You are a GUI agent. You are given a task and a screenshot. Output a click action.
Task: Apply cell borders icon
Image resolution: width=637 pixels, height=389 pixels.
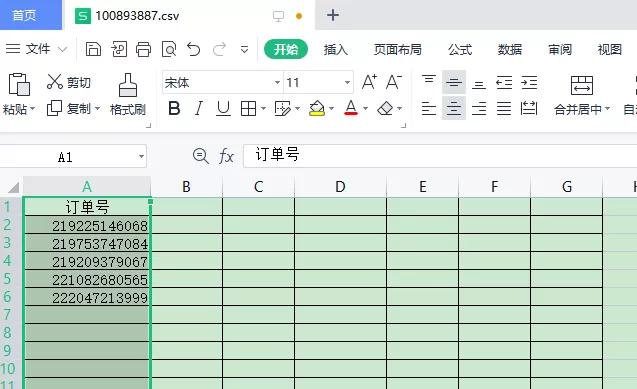(x=248, y=108)
